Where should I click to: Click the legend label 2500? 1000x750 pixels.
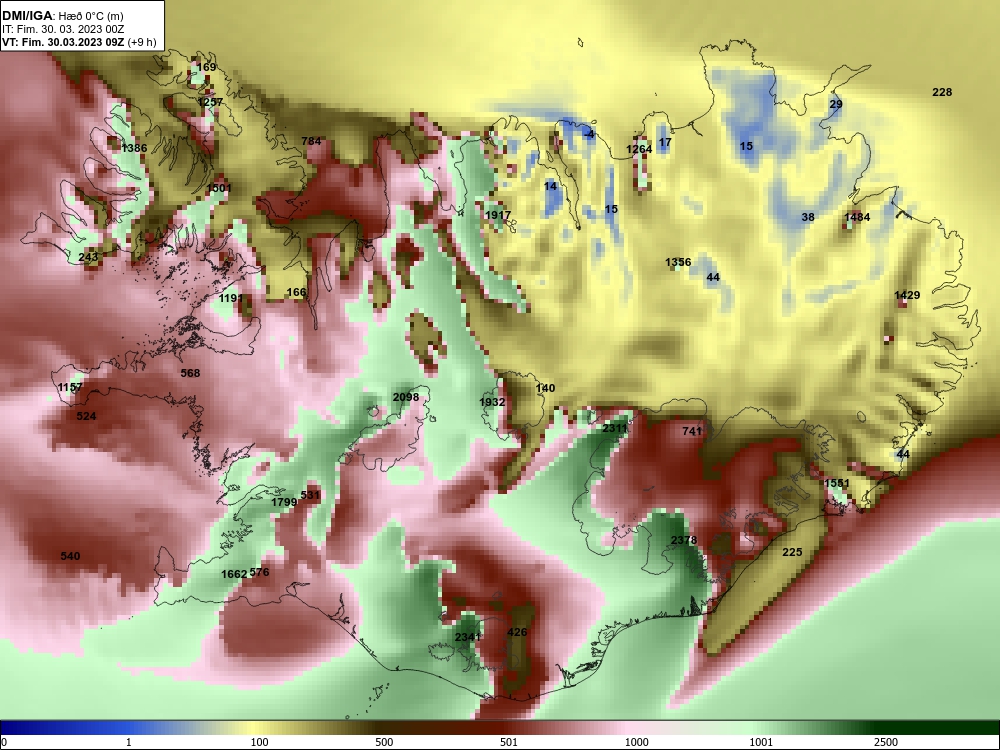(886, 742)
